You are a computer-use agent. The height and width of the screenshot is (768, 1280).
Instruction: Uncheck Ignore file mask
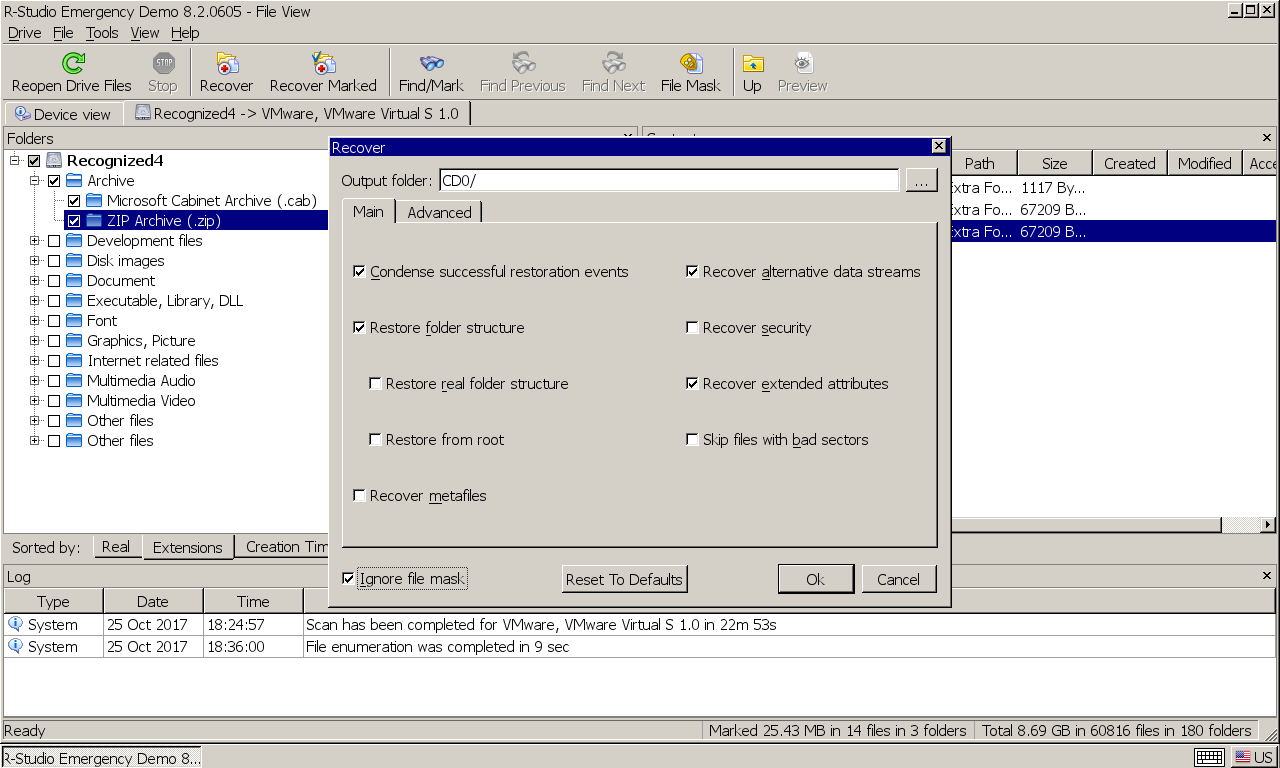[x=348, y=578]
